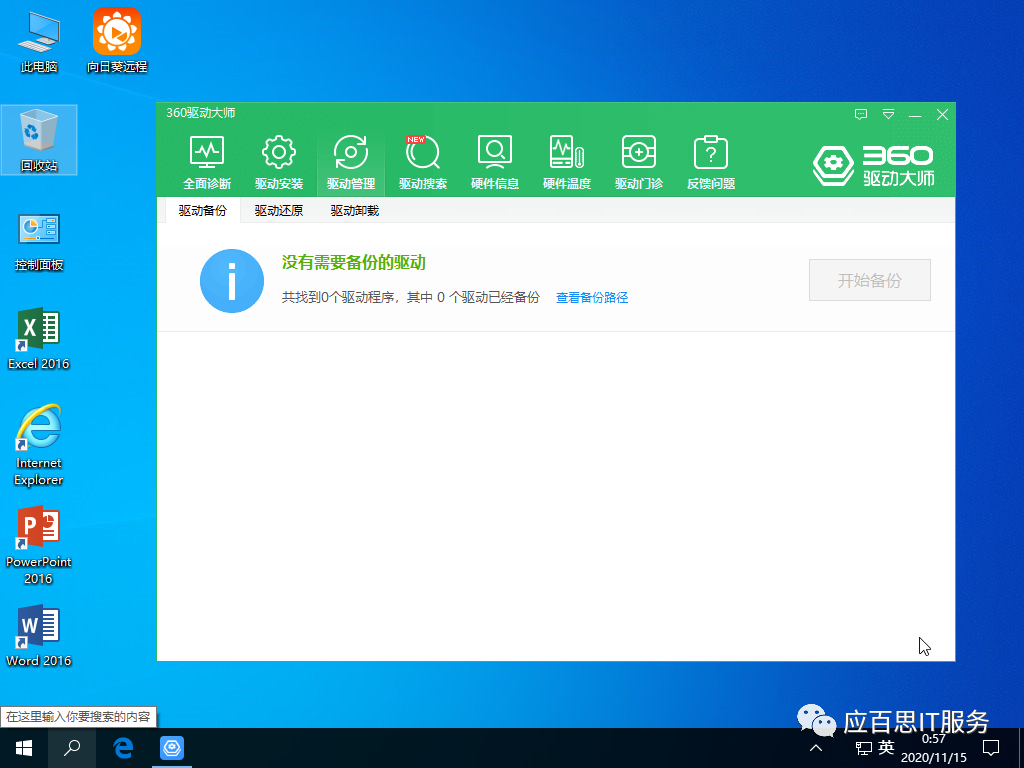This screenshot has height=768, width=1024.
Task: Click the 360驱动大师 logo
Action: pyautogui.click(x=874, y=166)
